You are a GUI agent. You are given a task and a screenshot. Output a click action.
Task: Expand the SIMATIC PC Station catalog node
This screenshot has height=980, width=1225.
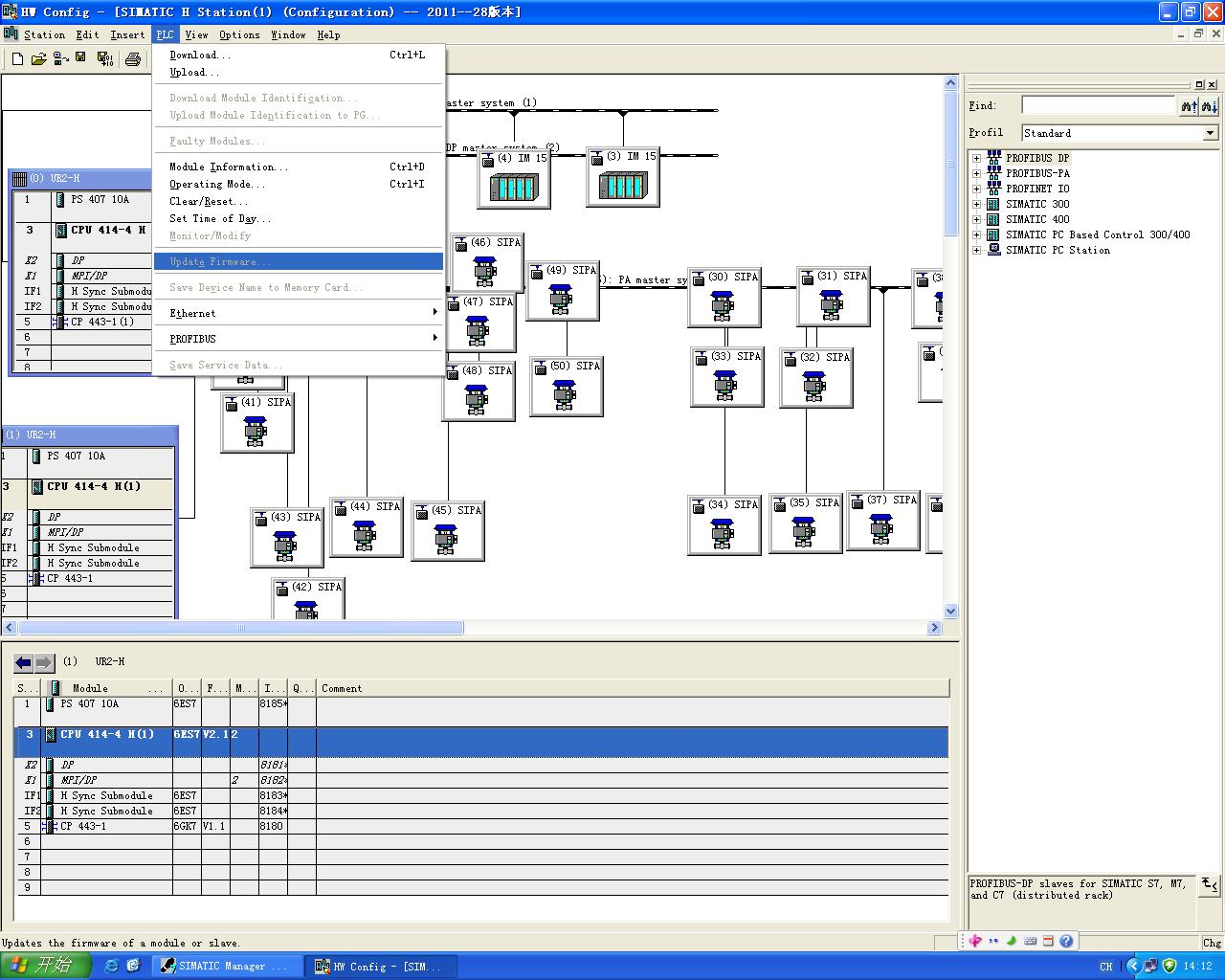tap(976, 251)
